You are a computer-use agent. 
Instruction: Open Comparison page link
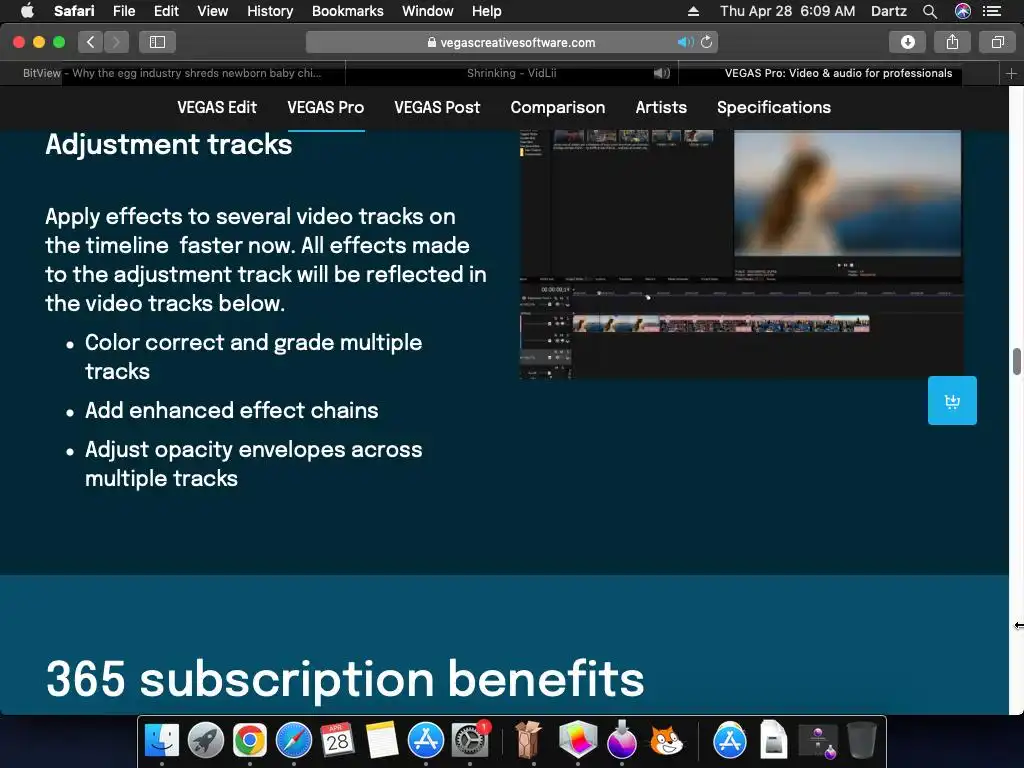click(x=558, y=107)
